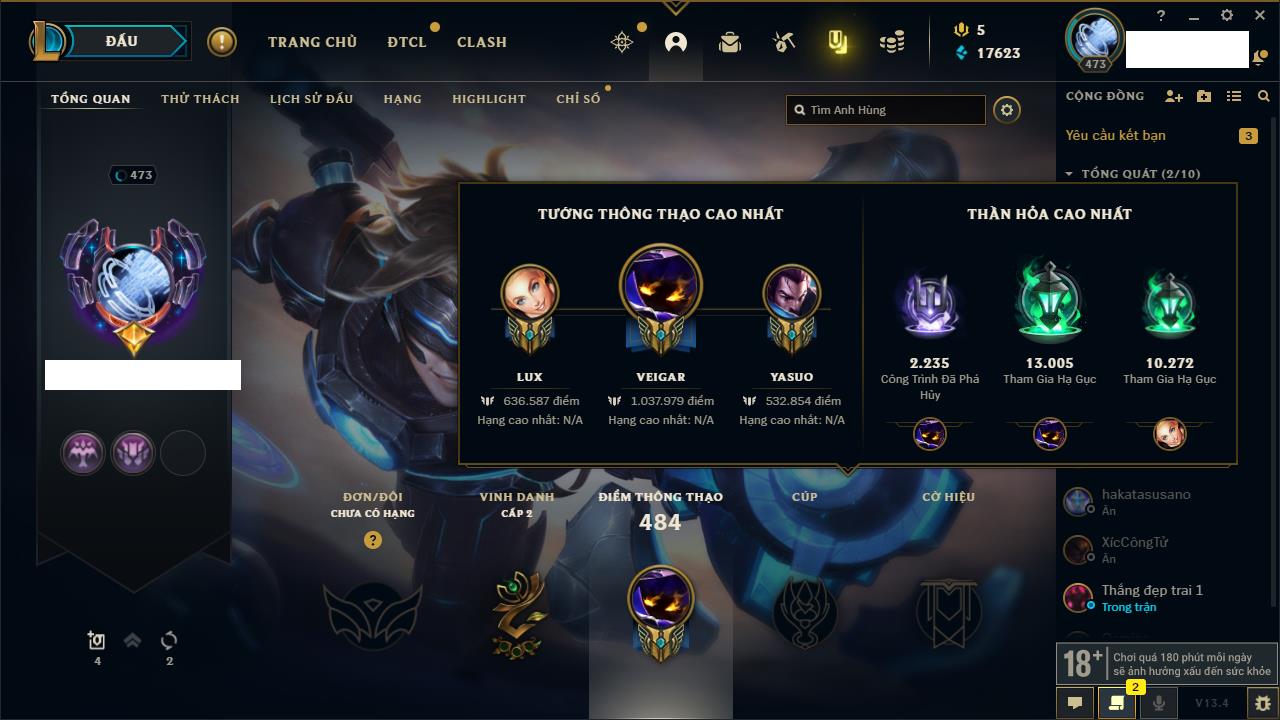
Task: Click the Tìm Anh Hùng search field
Action: coord(886,110)
